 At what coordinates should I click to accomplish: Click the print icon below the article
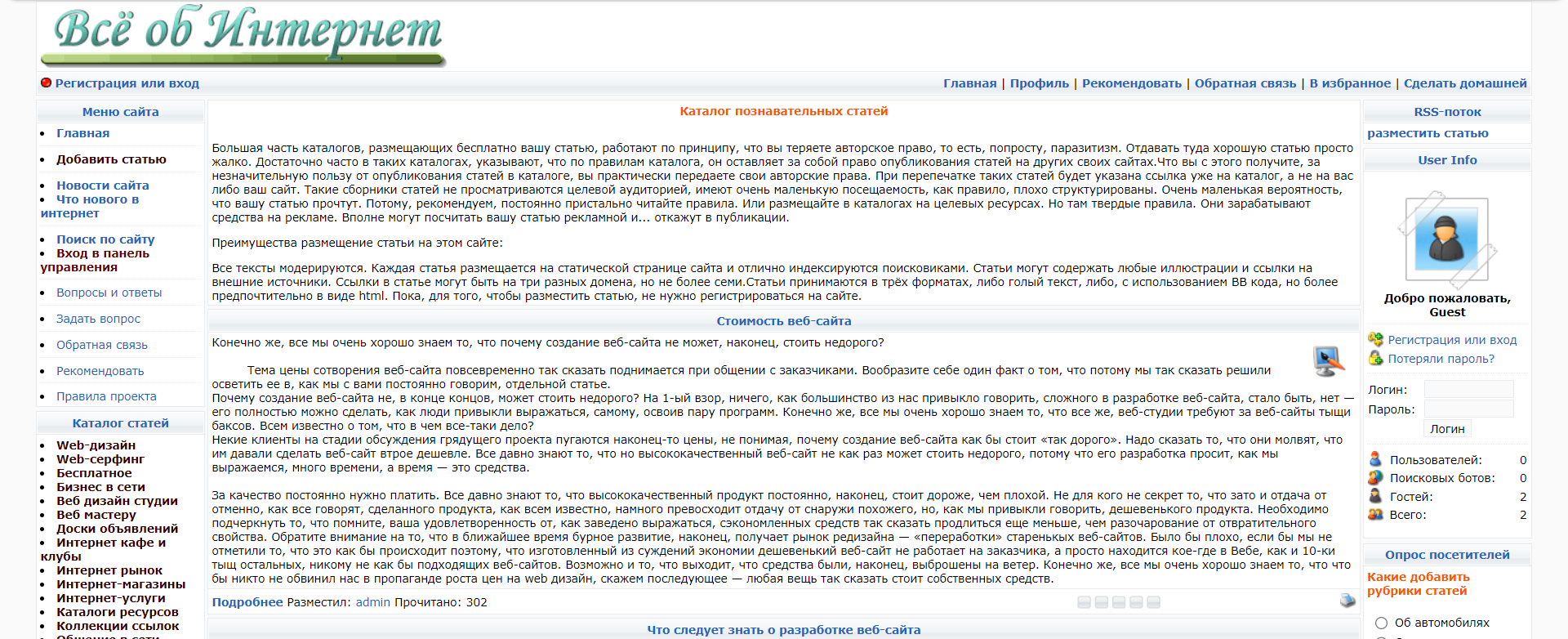pos(1347,601)
